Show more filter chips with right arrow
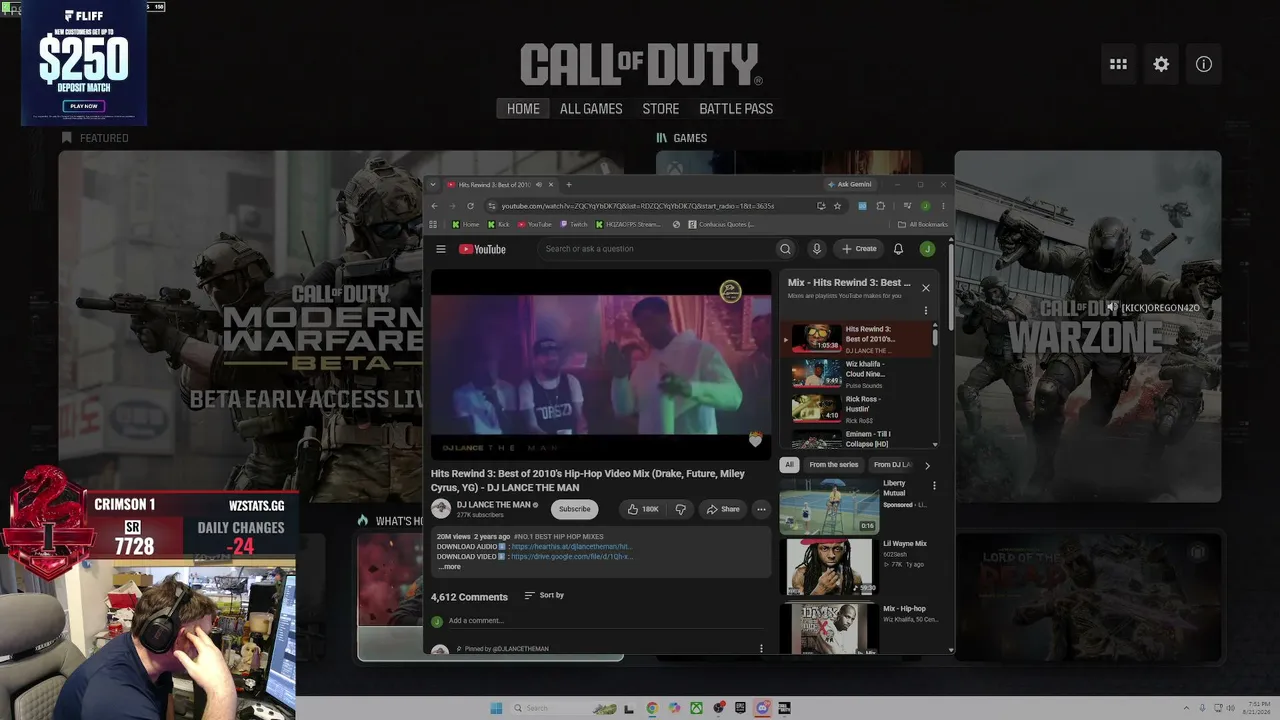The height and width of the screenshot is (720, 1280). tap(927, 465)
